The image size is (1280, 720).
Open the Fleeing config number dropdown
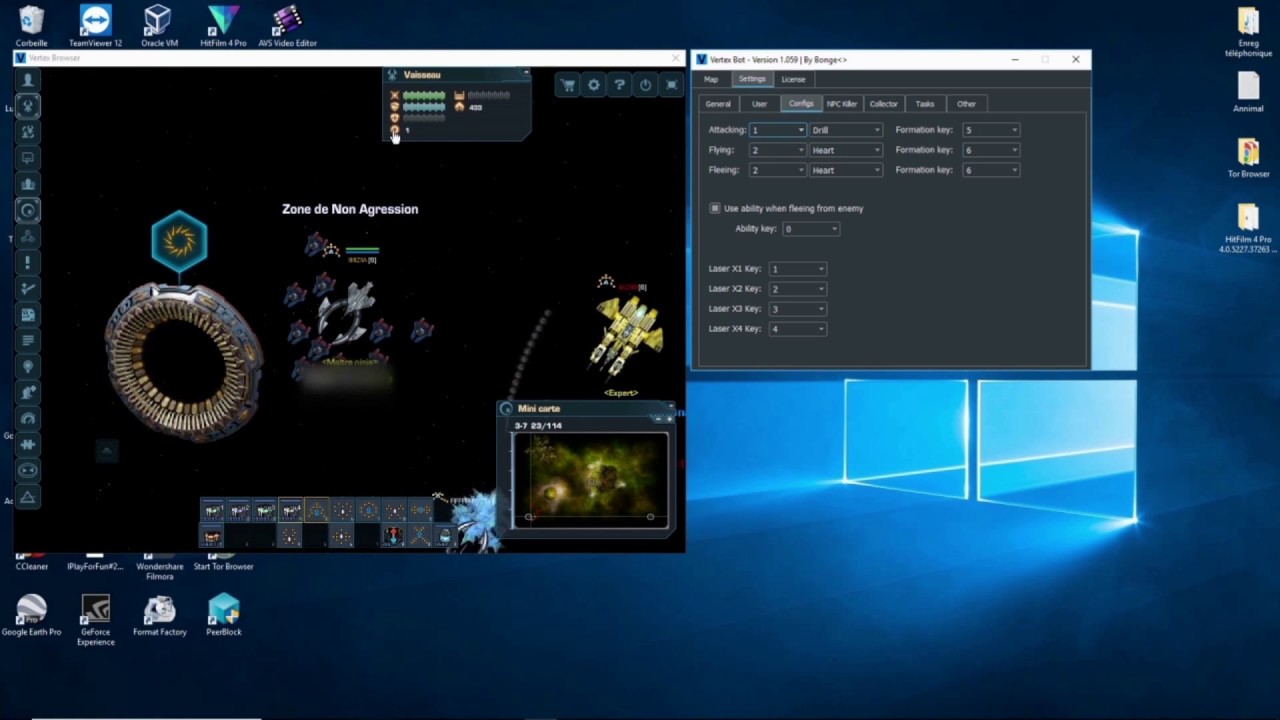(777, 170)
